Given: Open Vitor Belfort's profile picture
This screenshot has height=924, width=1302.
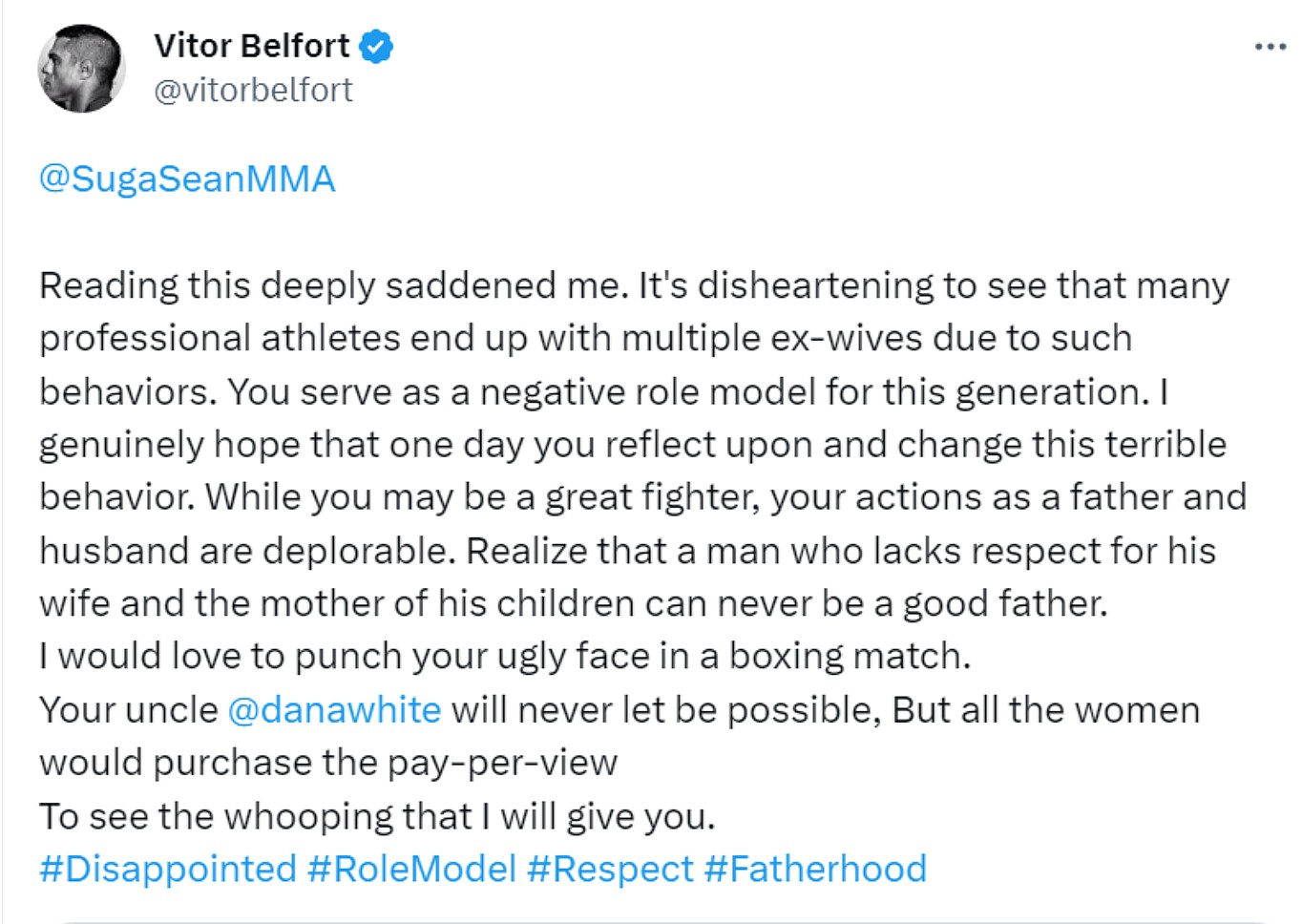Looking at the screenshot, I should [81, 69].
